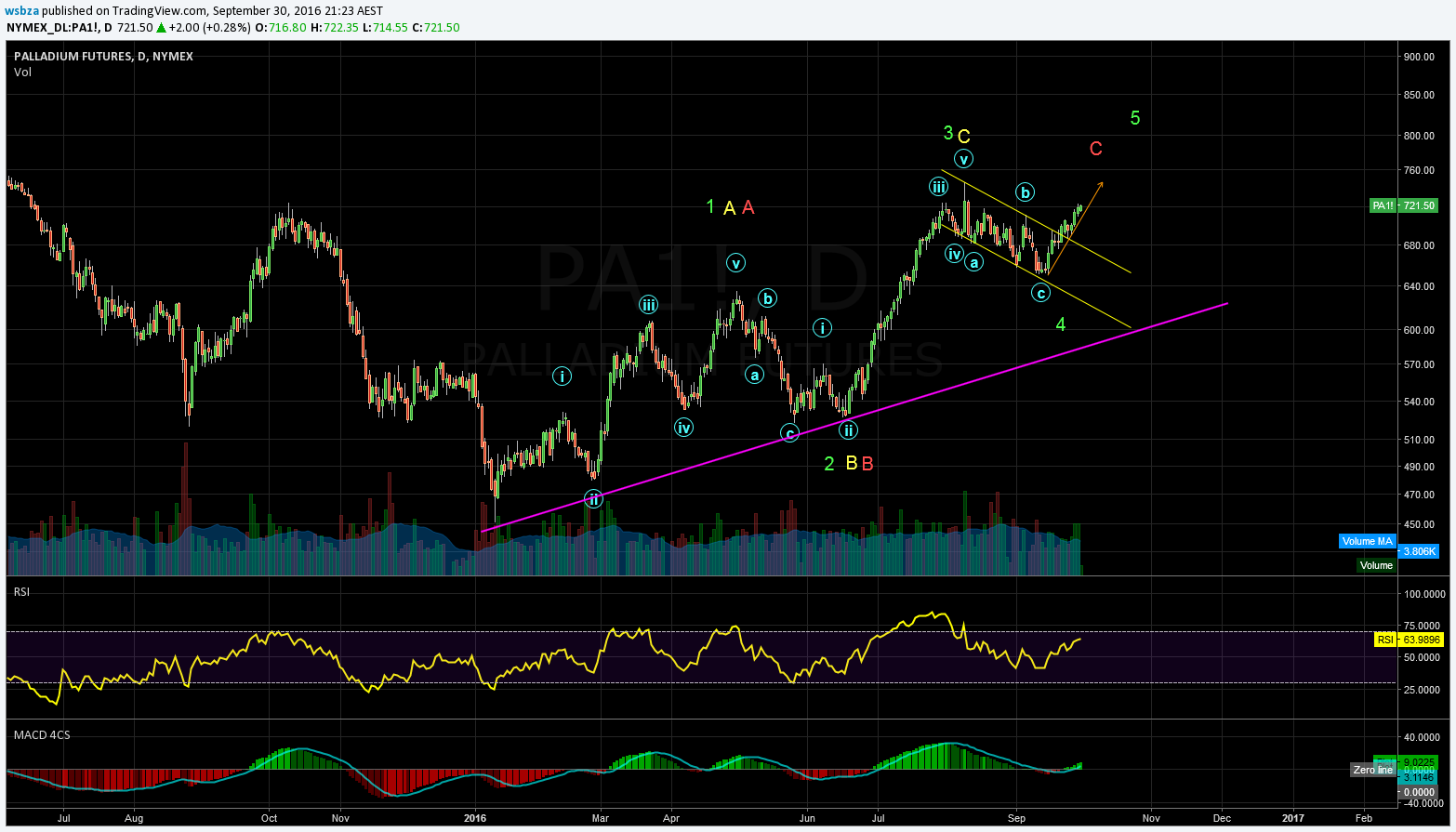Click the 2016 label on time axis
The width and height of the screenshot is (1456, 832).
pyautogui.click(x=475, y=819)
